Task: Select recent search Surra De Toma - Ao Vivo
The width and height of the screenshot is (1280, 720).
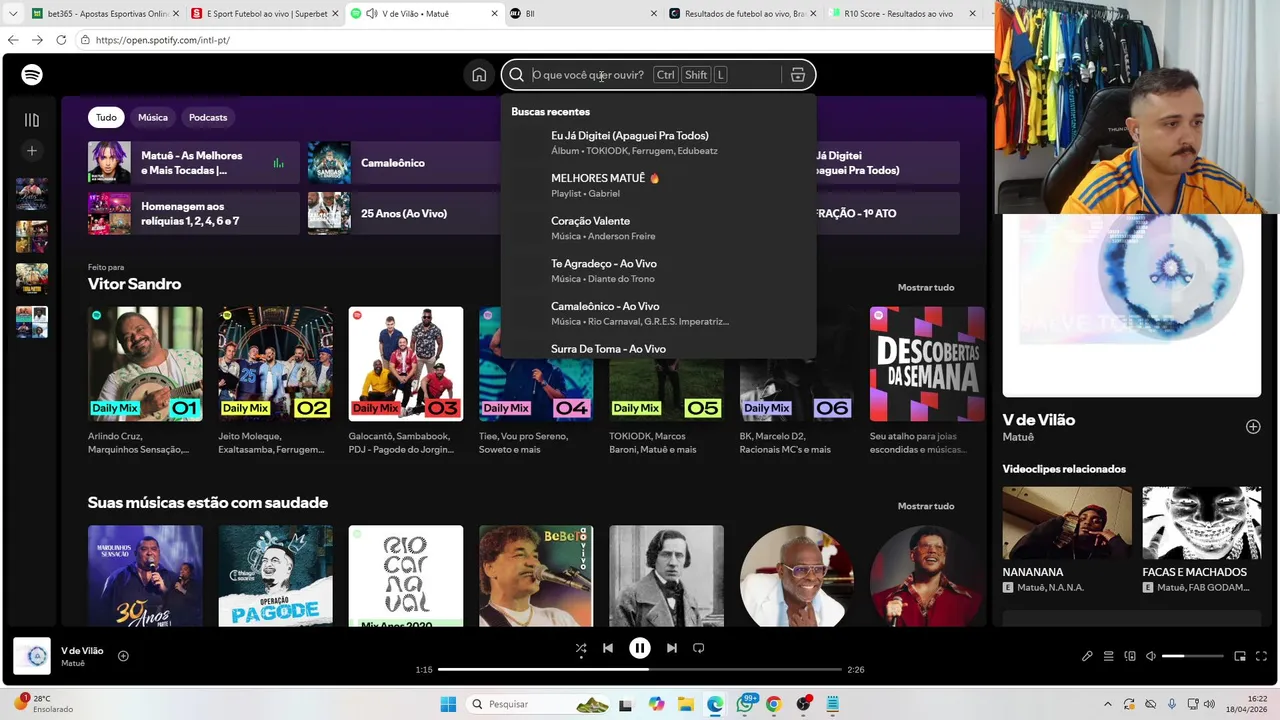Action: coord(658,349)
